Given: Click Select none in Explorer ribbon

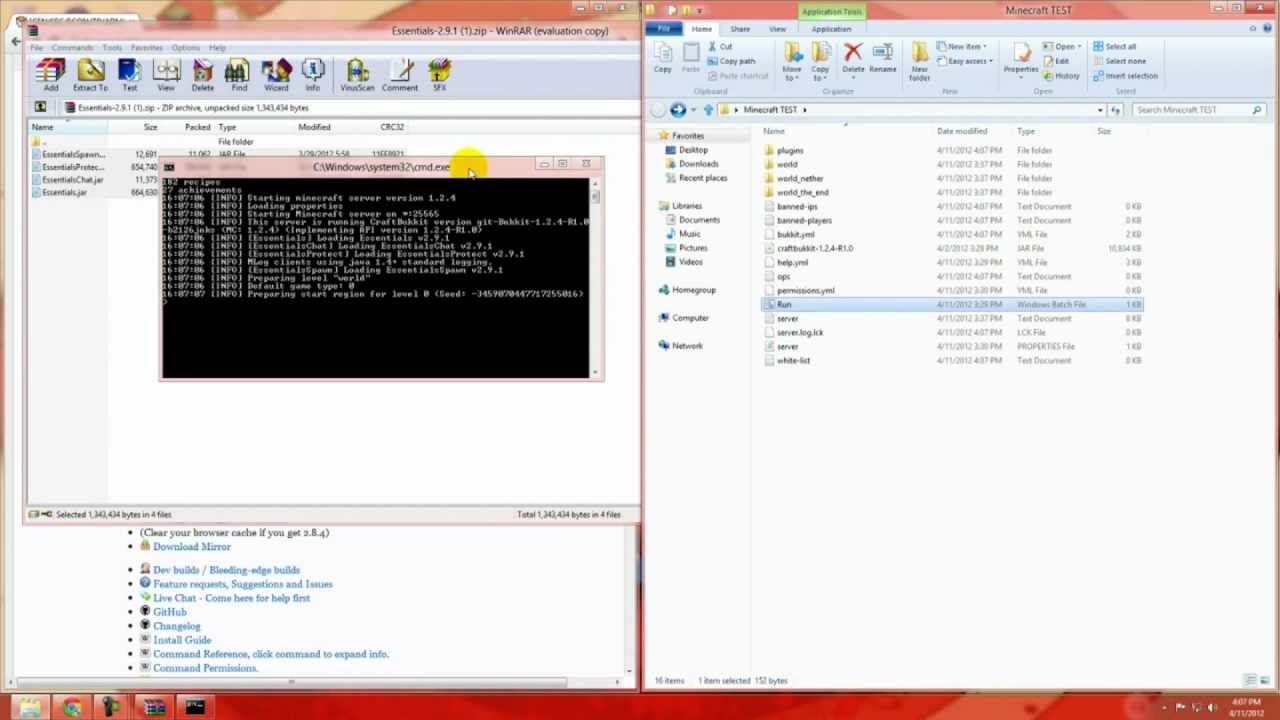Looking at the screenshot, I should tap(1119, 61).
